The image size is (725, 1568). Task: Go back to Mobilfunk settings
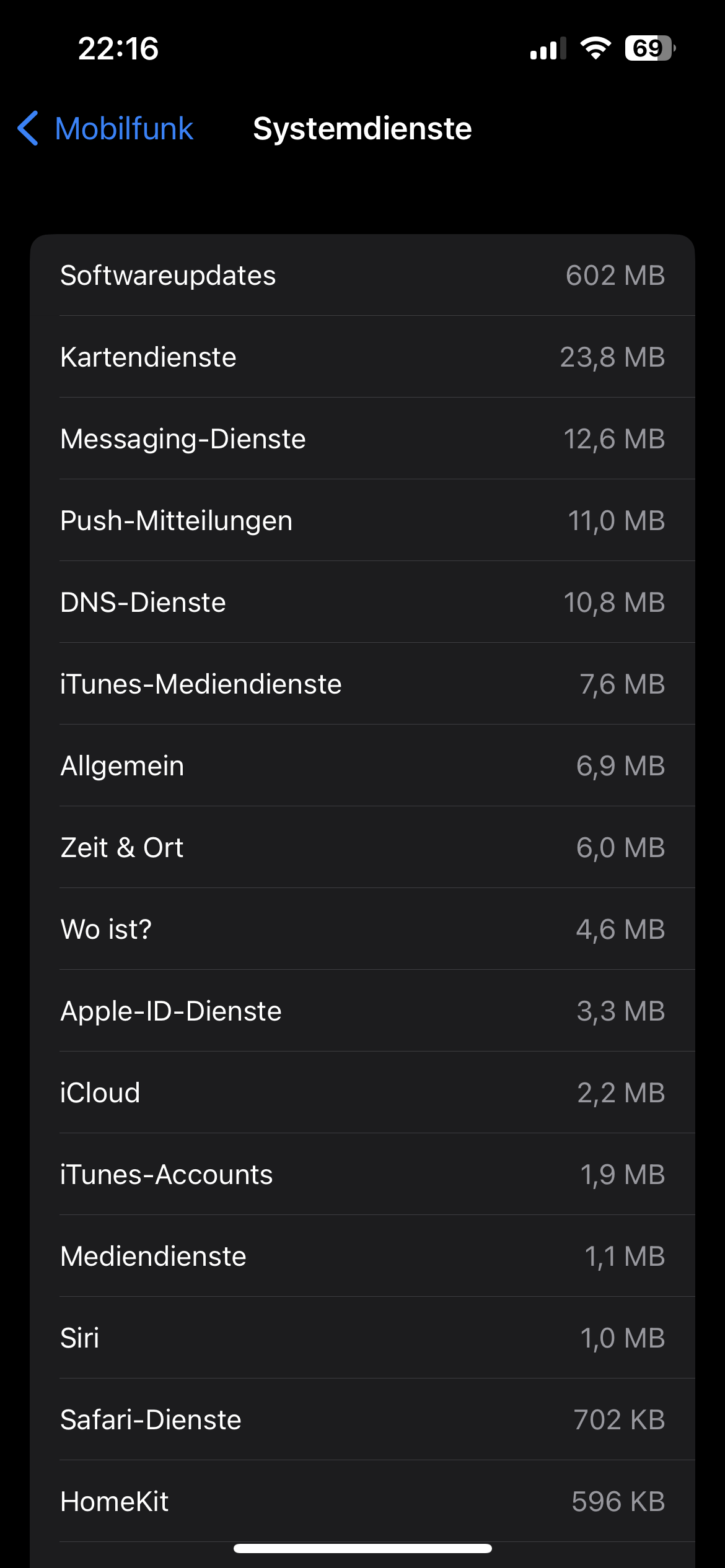[x=124, y=129]
